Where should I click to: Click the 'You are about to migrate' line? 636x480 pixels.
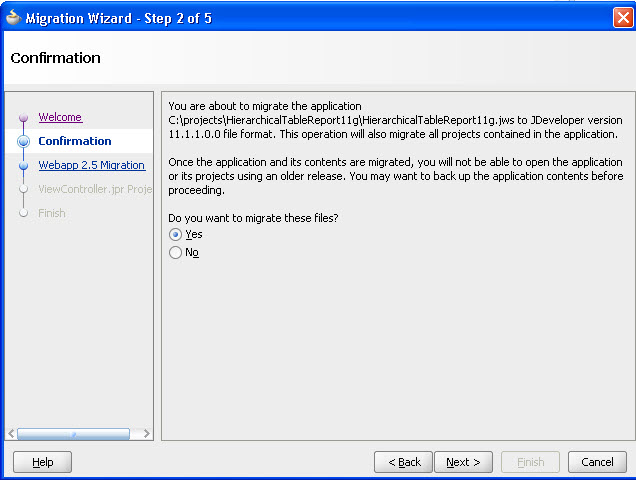(x=265, y=106)
